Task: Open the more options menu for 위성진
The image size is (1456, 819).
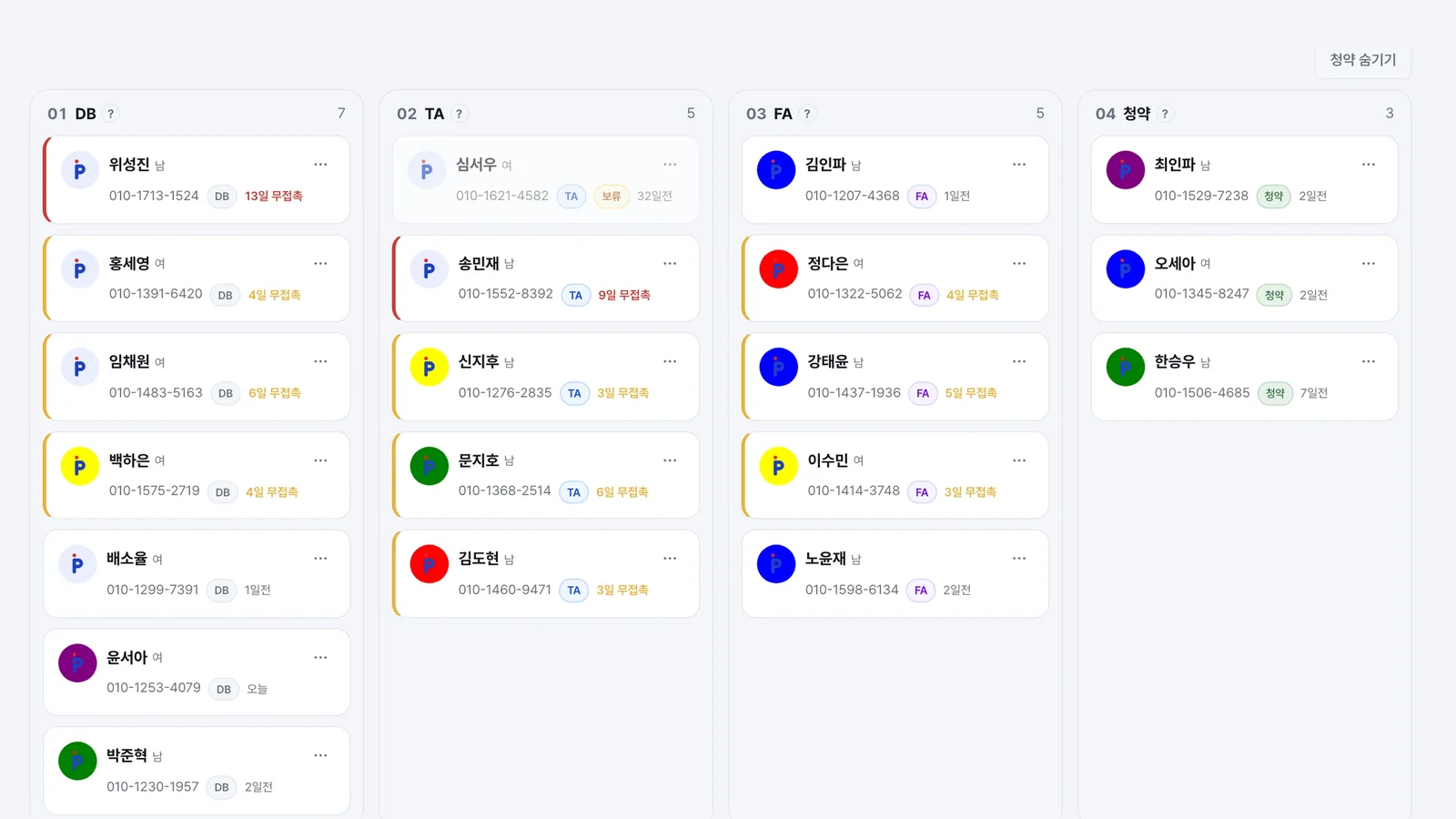Action: tap(320, 165)
